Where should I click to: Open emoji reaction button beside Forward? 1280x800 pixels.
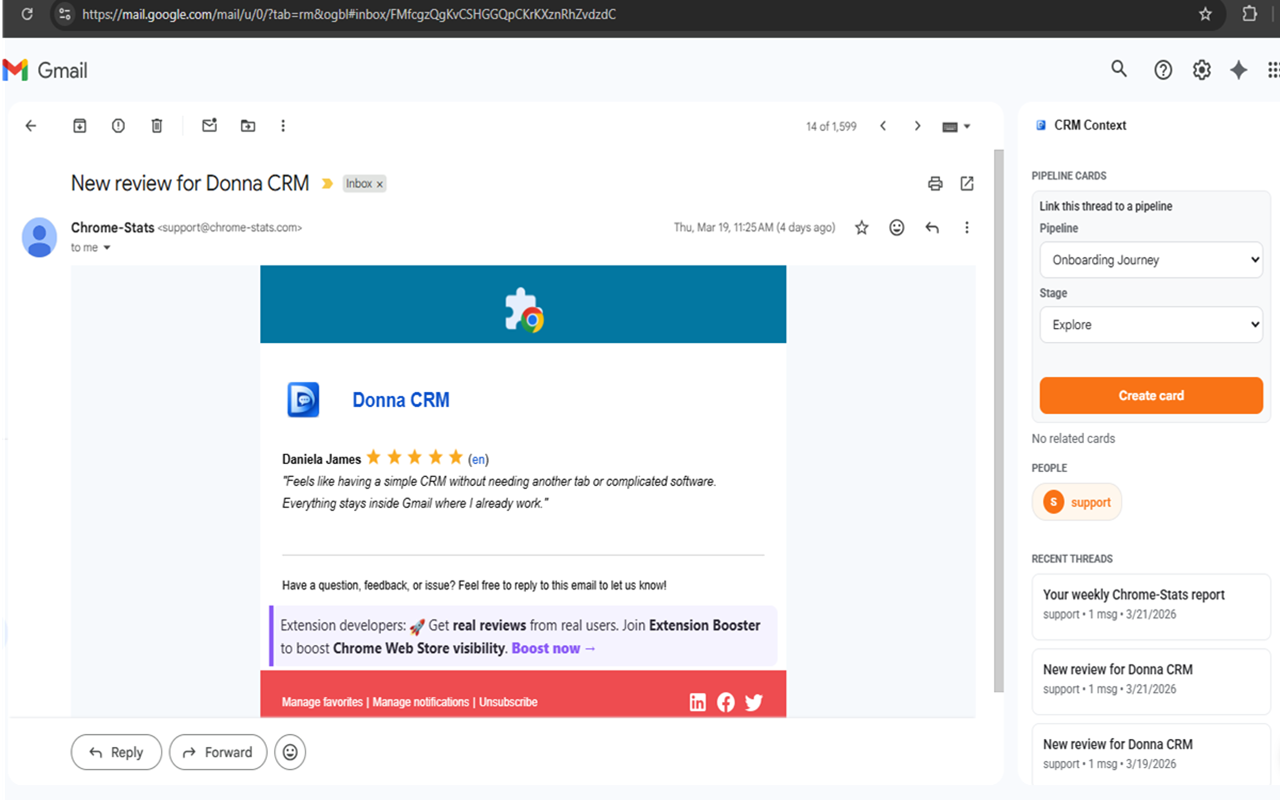coord(290,752)
